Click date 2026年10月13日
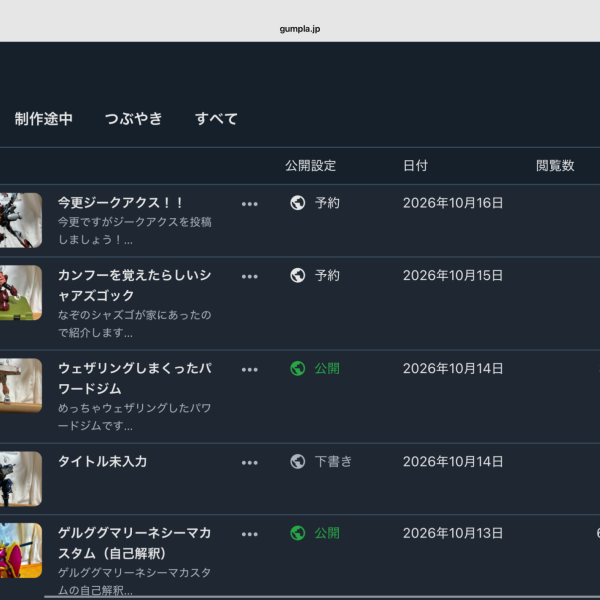This screenshot has width=600, height=600. 453,533
